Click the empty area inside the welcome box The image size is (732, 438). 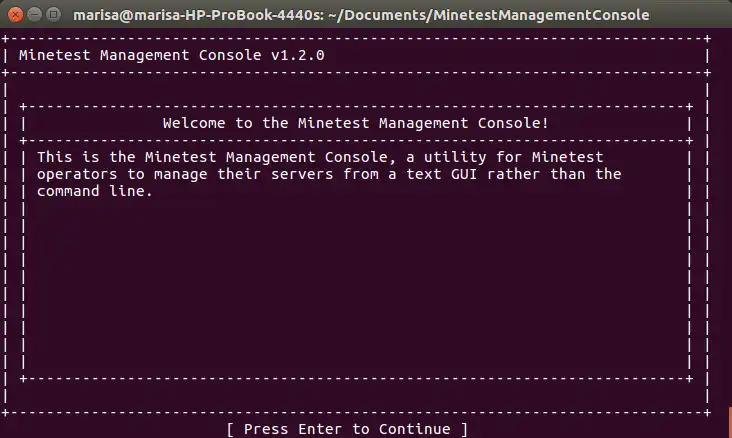[356, 285]
